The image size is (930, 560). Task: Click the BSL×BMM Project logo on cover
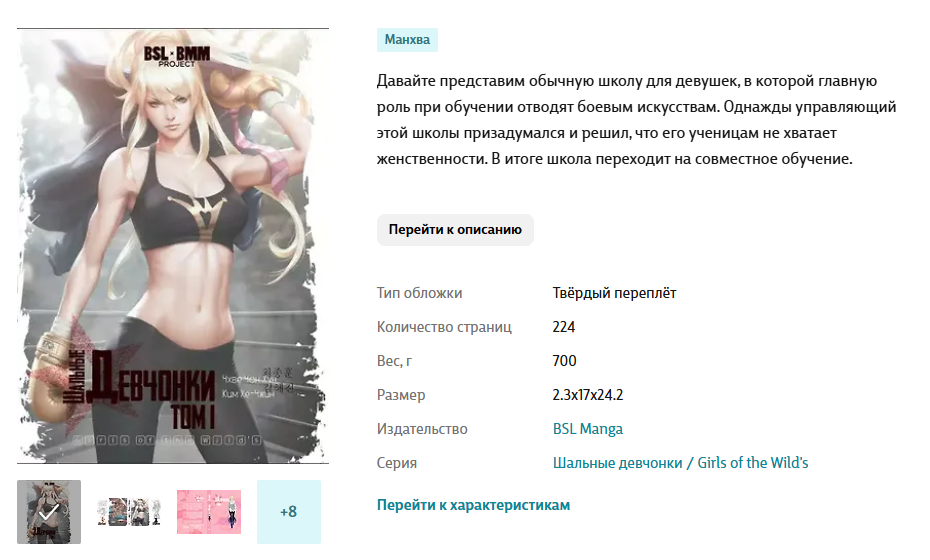click(x=177, y=56)
